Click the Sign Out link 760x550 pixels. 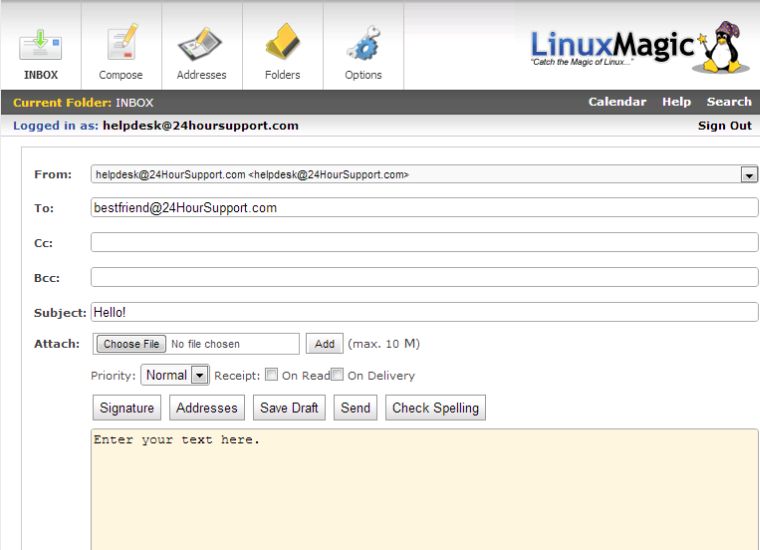(x=724, y=126)
